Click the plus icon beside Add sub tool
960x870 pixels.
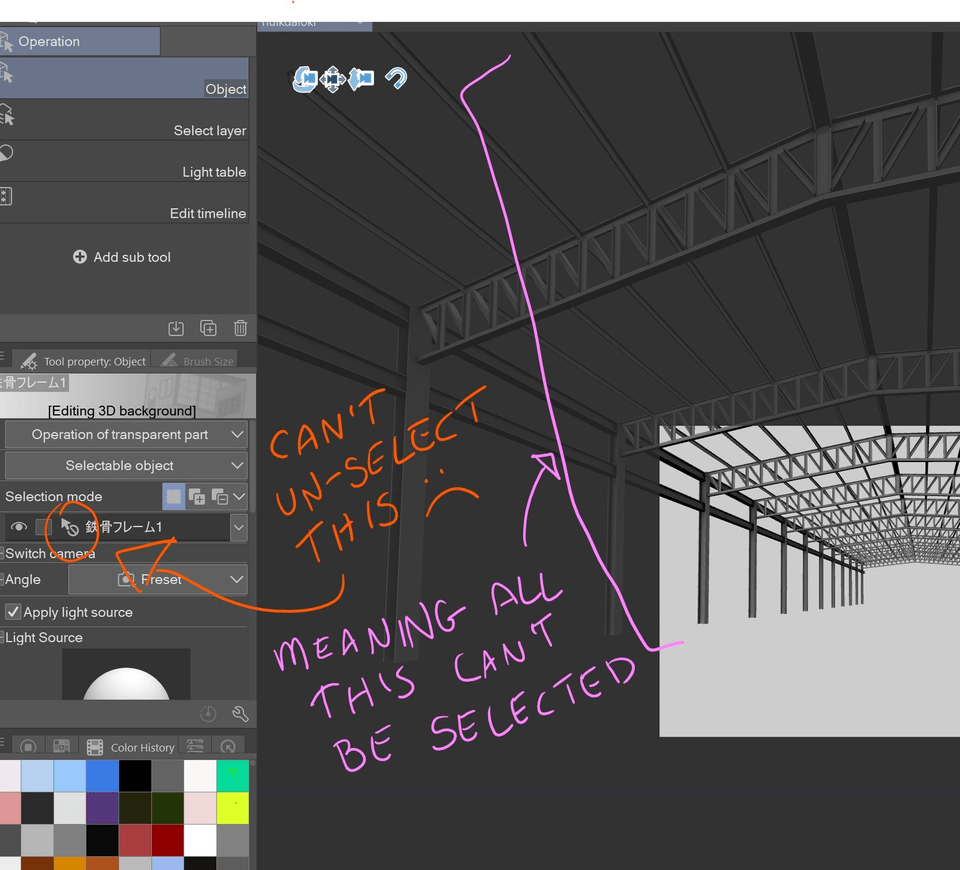pos(80,257)
